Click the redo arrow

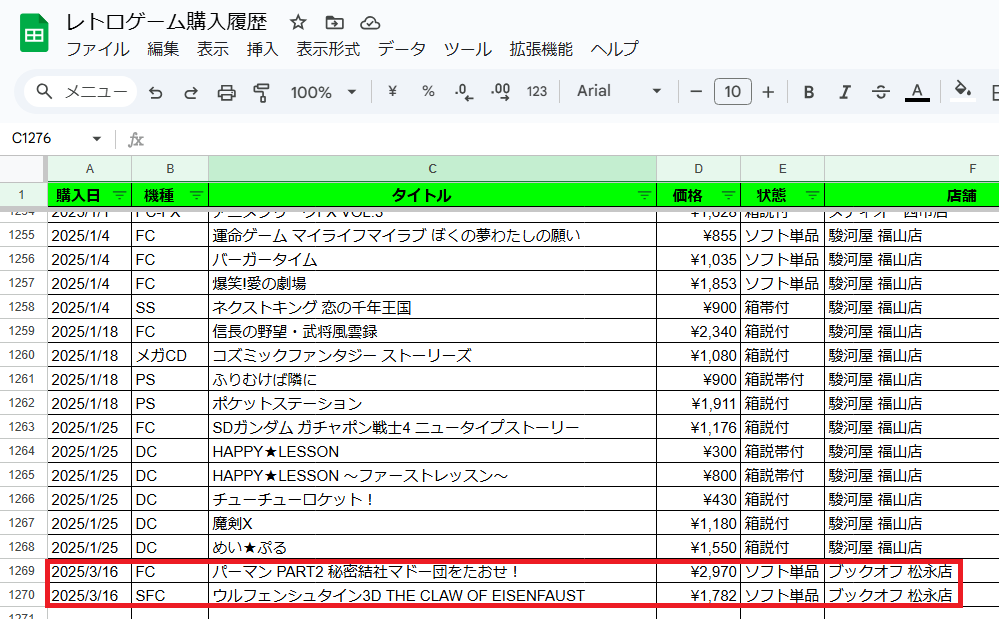(x=190, y=93)
